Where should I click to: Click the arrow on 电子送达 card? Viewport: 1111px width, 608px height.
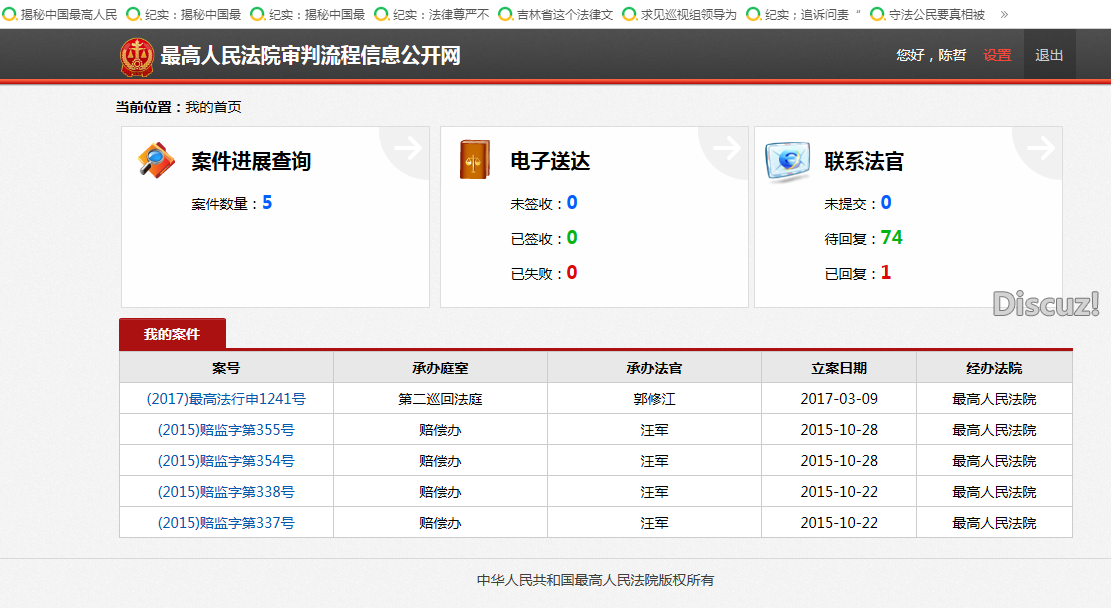(726, 148)
